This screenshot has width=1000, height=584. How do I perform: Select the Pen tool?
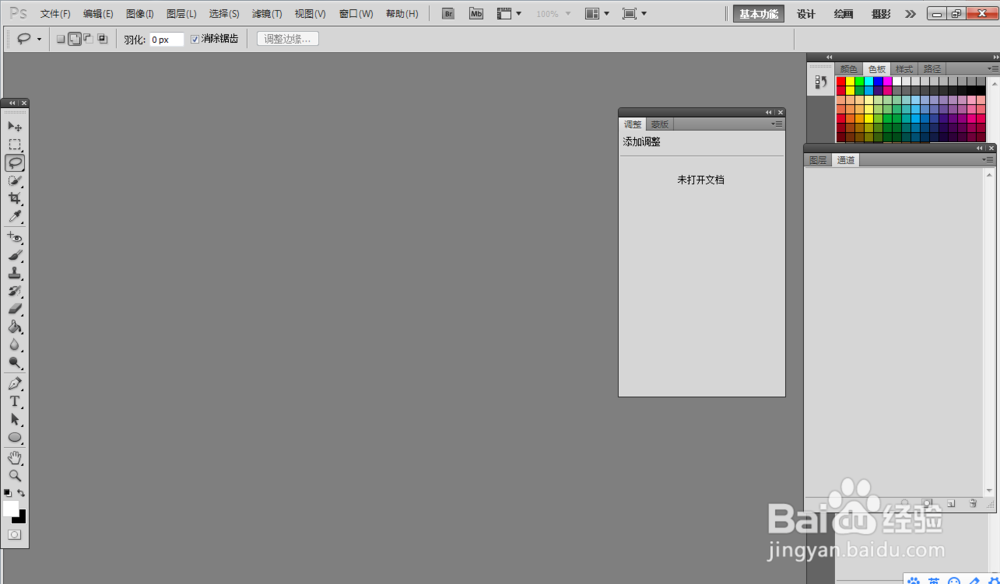click(x=15, y=384)
